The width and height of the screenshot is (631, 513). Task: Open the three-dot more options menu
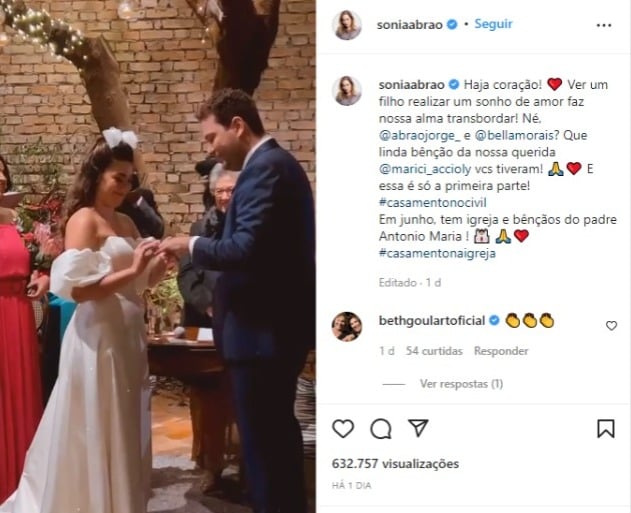(603, 23)
